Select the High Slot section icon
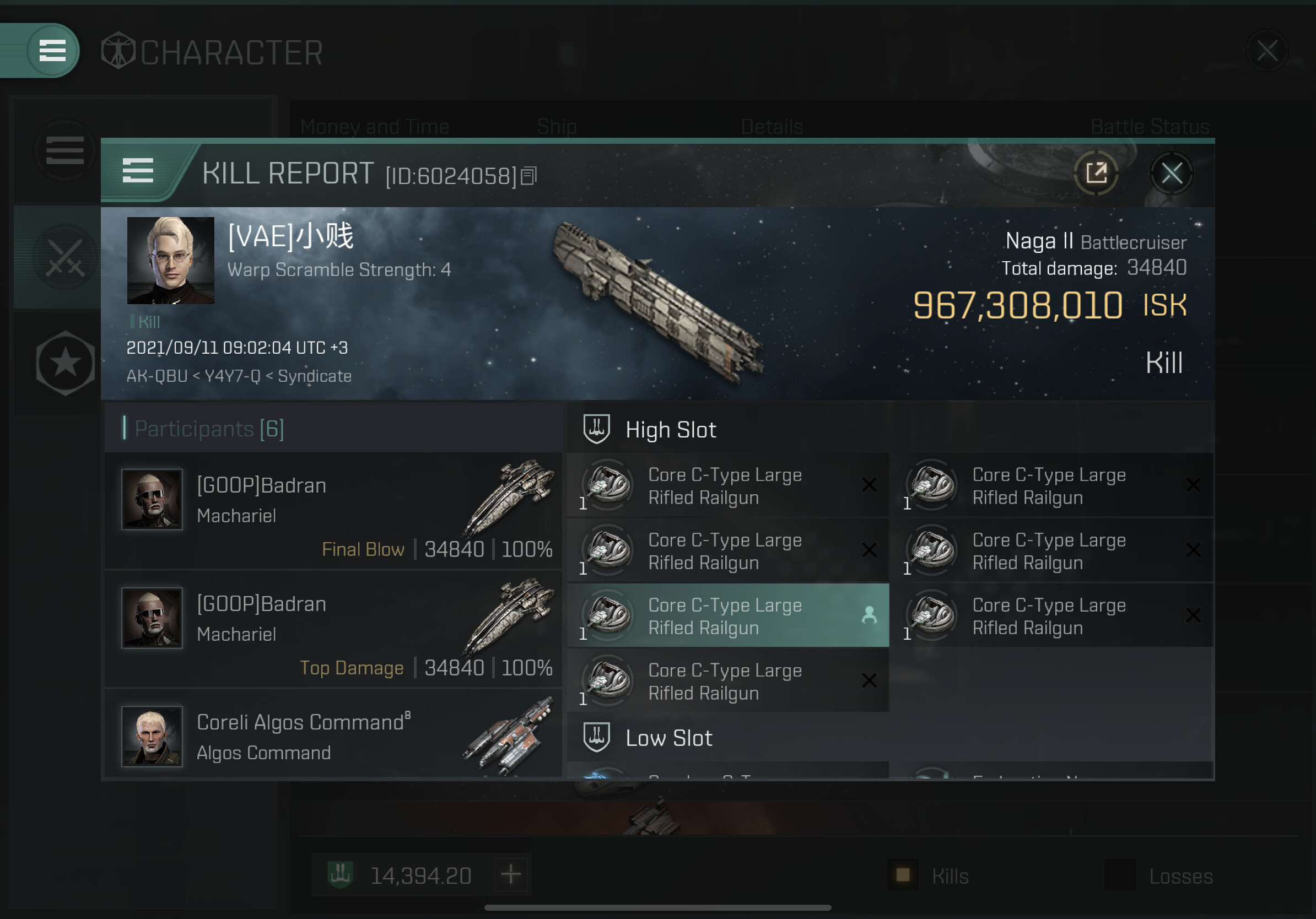The image size is (1316, 919). (x=596, y=429)
